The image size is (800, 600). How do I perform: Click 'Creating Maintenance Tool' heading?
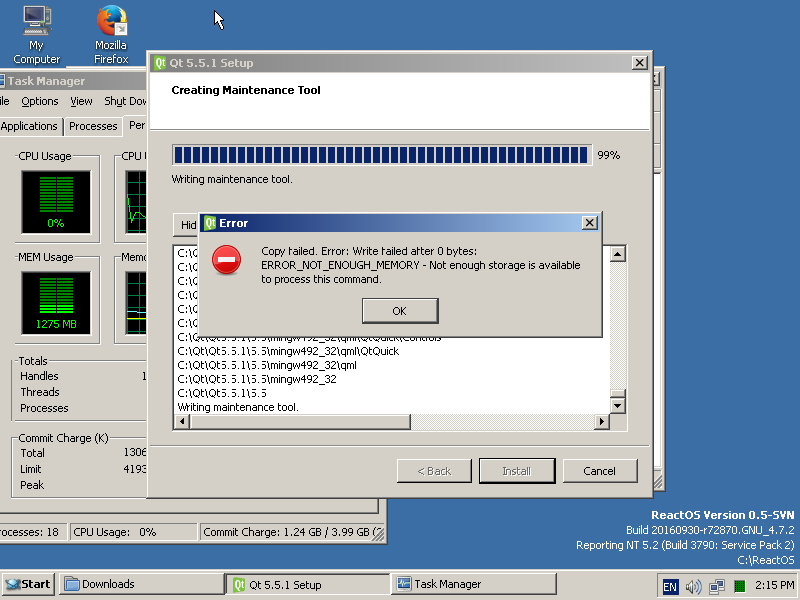click(x=246, y=90)
